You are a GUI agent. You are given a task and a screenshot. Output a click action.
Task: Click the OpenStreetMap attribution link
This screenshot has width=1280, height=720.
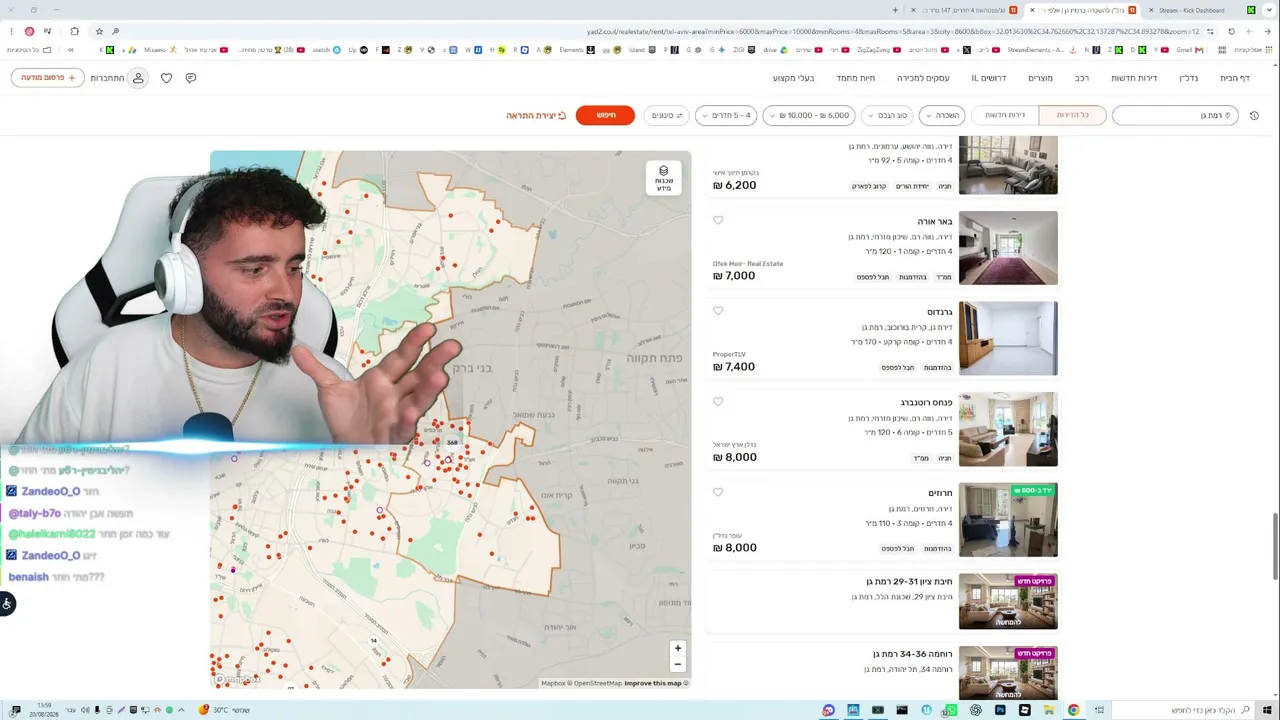598,684
